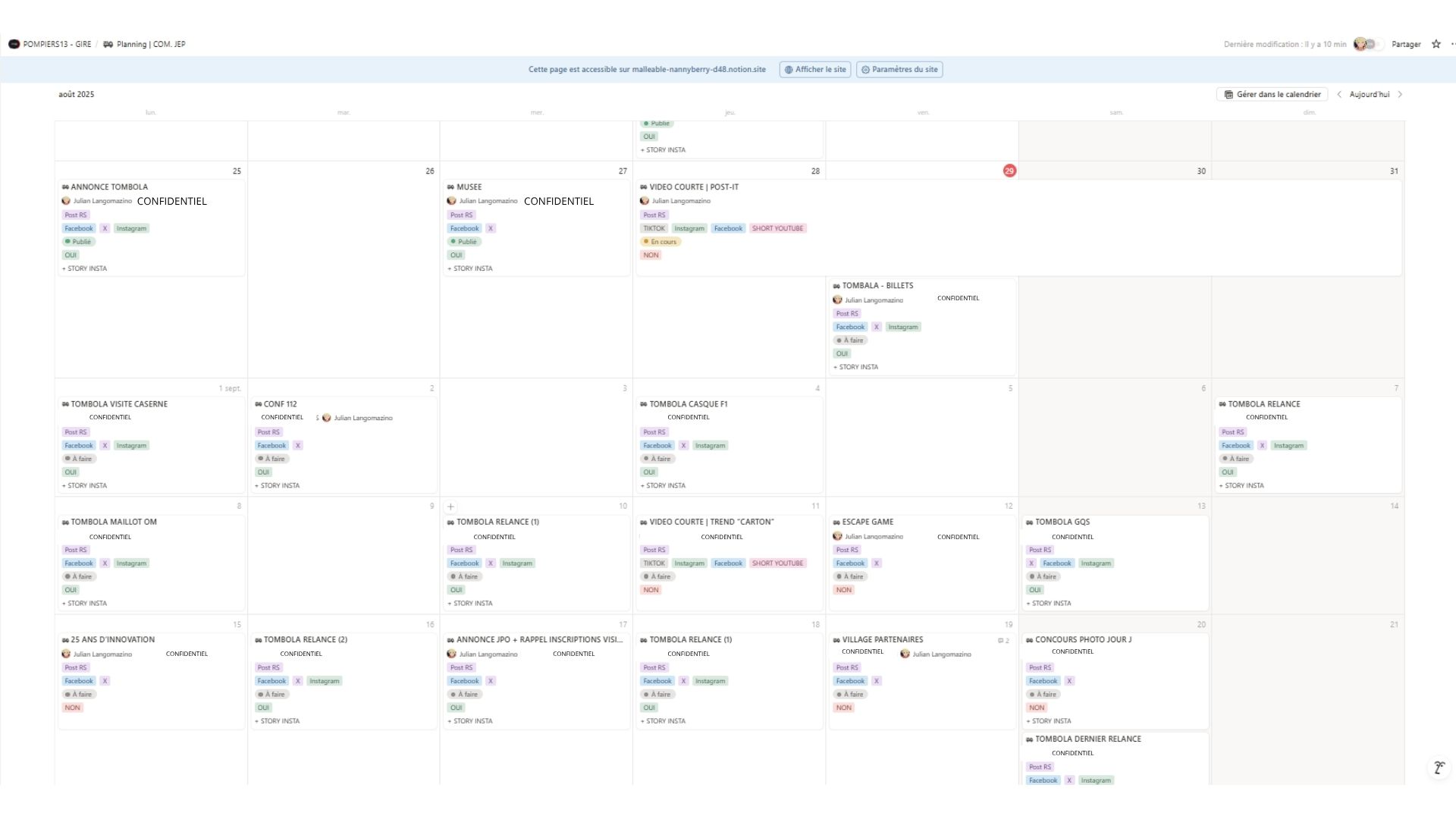
Task: Go to next month with right chevron
Action: click(1400, 95)
